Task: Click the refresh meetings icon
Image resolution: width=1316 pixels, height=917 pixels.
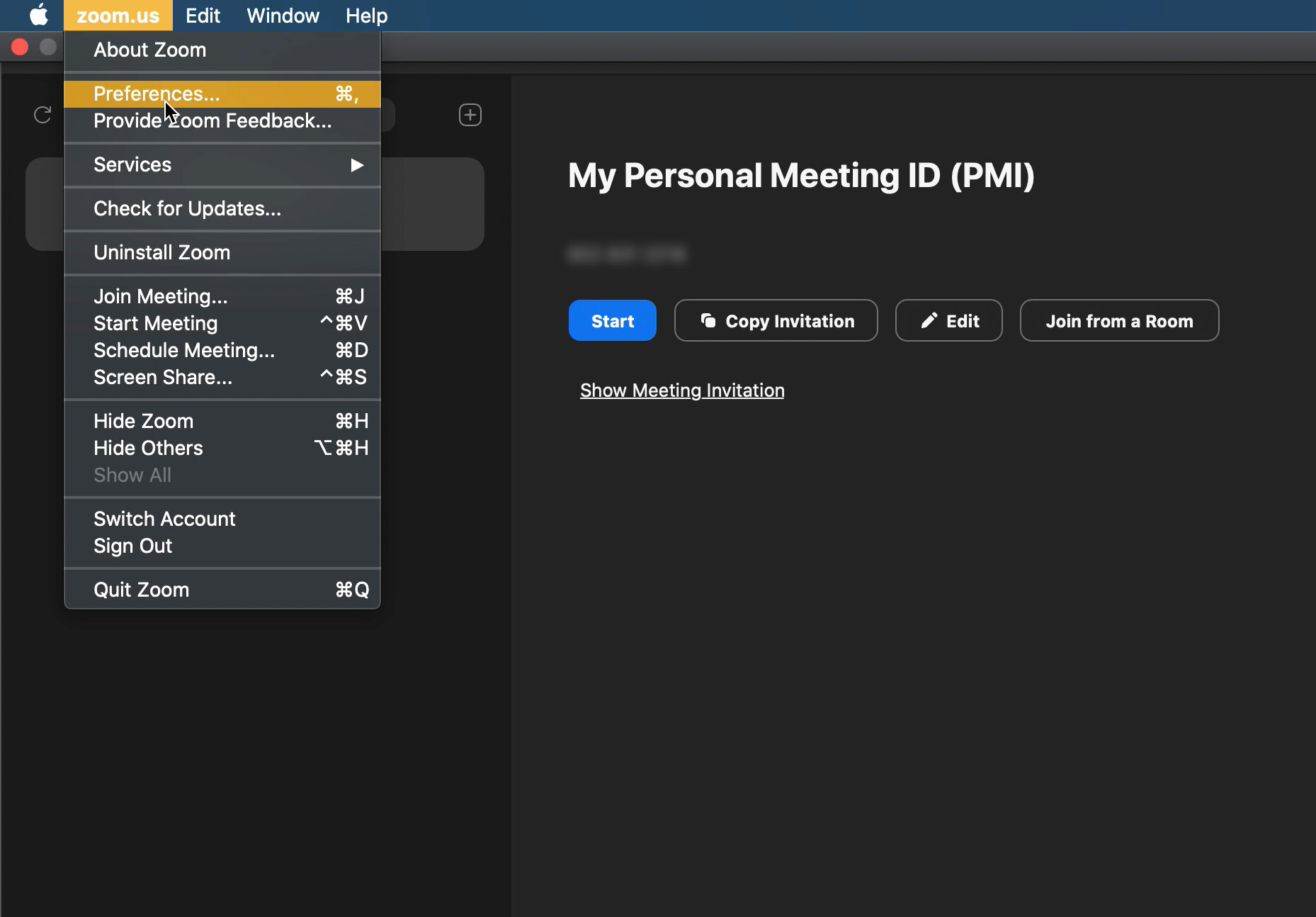Action: click(42, 115)
